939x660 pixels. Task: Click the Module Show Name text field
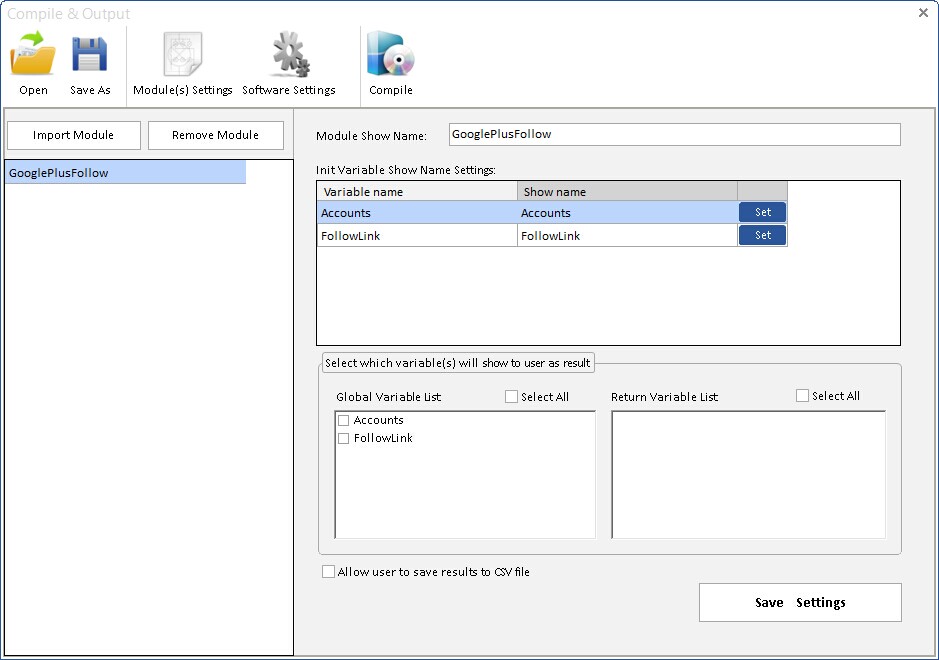(x=674, y=134)
